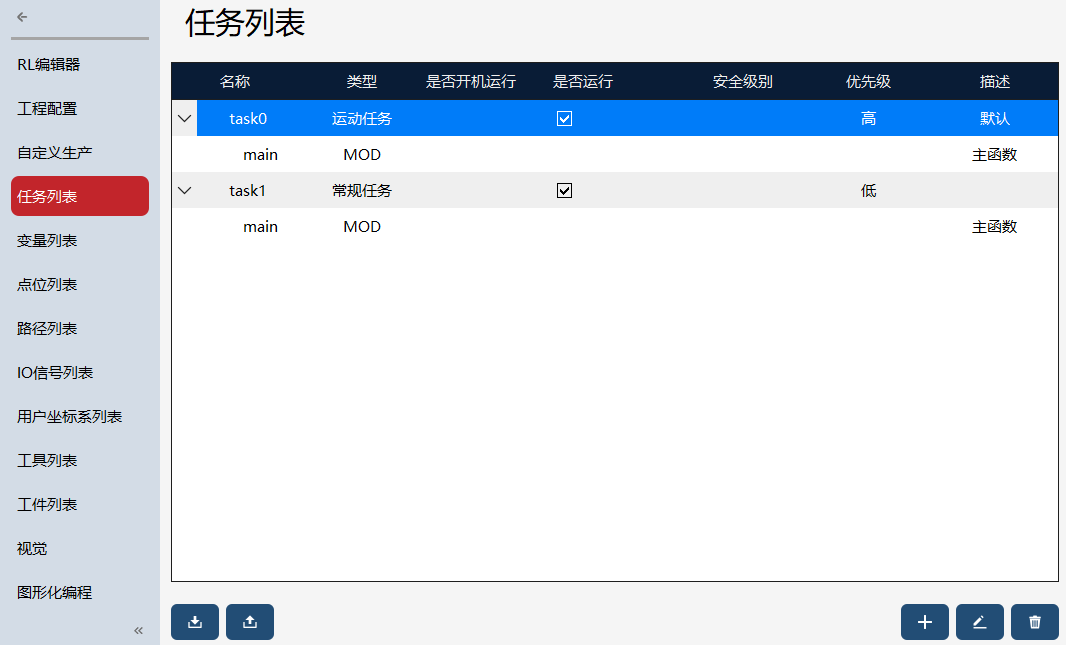The width and height of the screenshot is (1066, 645).
Task: Click MOD type under task0
Action: (362, 154)
